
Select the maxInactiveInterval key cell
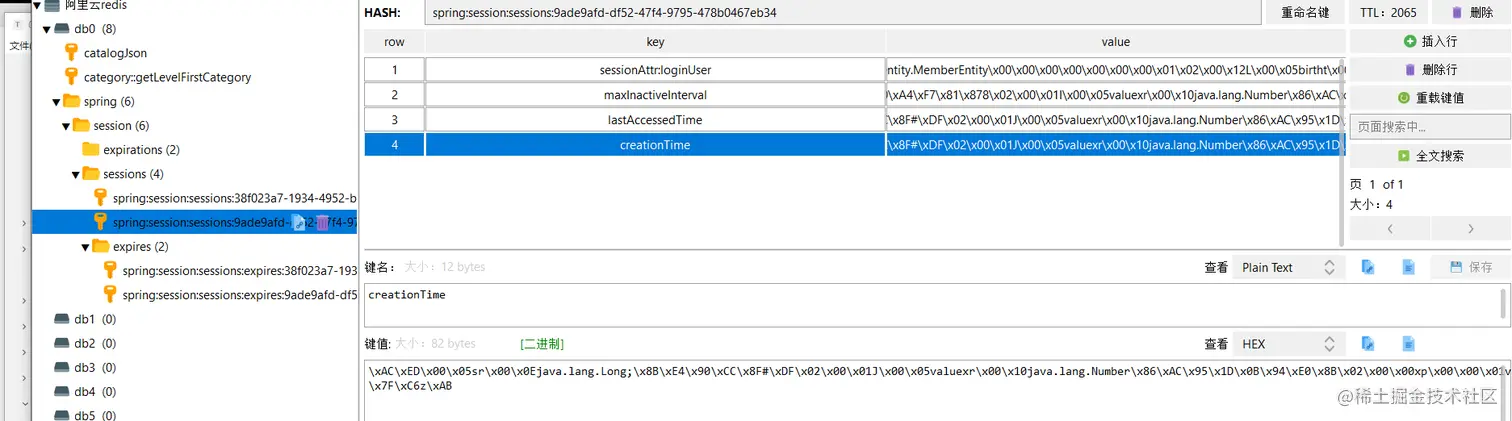point(655,95)
